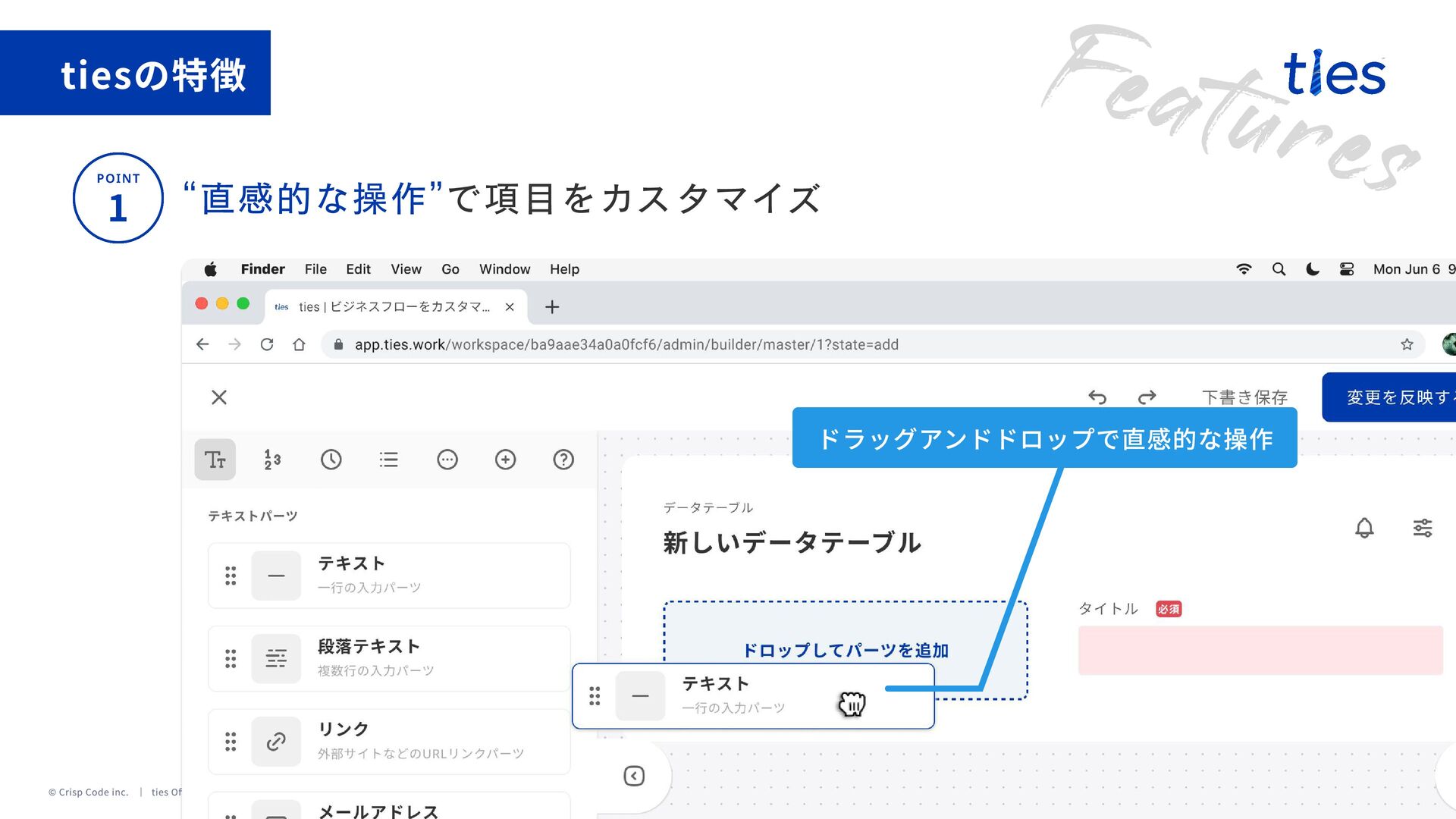
Task: Click the pink タイトル input field
Action: pyautogui.click(x=1260, y=650)
